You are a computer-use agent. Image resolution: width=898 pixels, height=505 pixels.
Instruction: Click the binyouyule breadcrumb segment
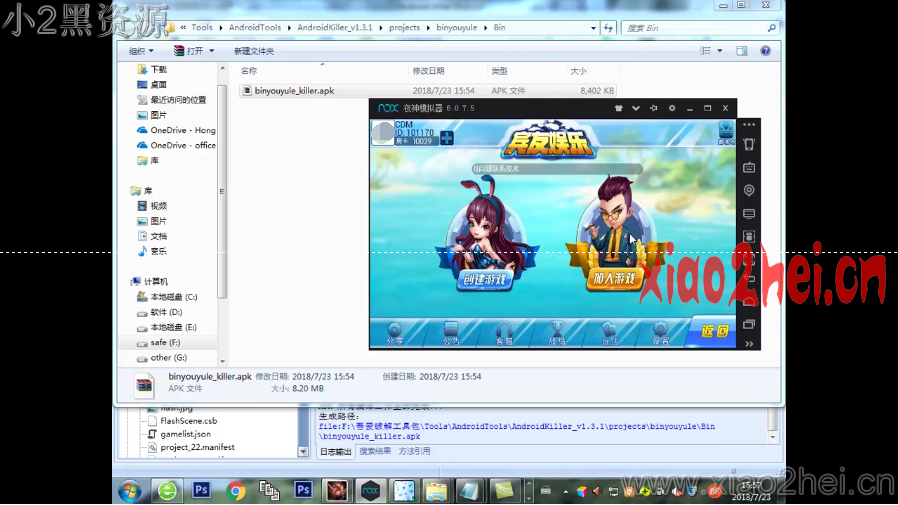[456, 27]
